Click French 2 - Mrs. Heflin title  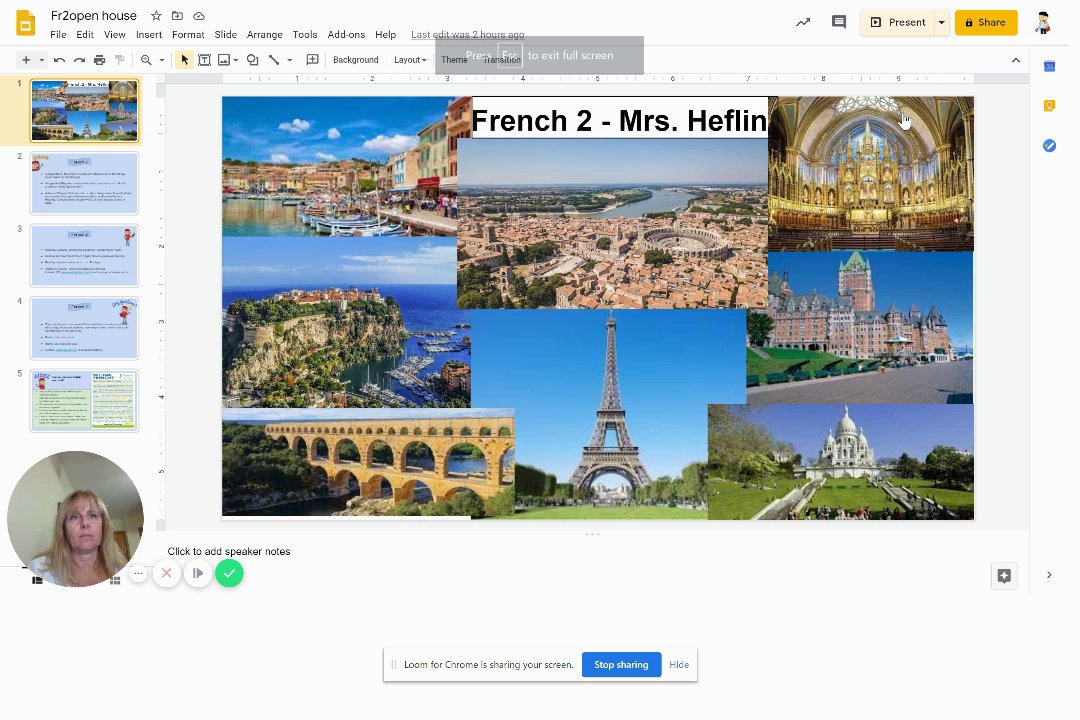[619, 121]
